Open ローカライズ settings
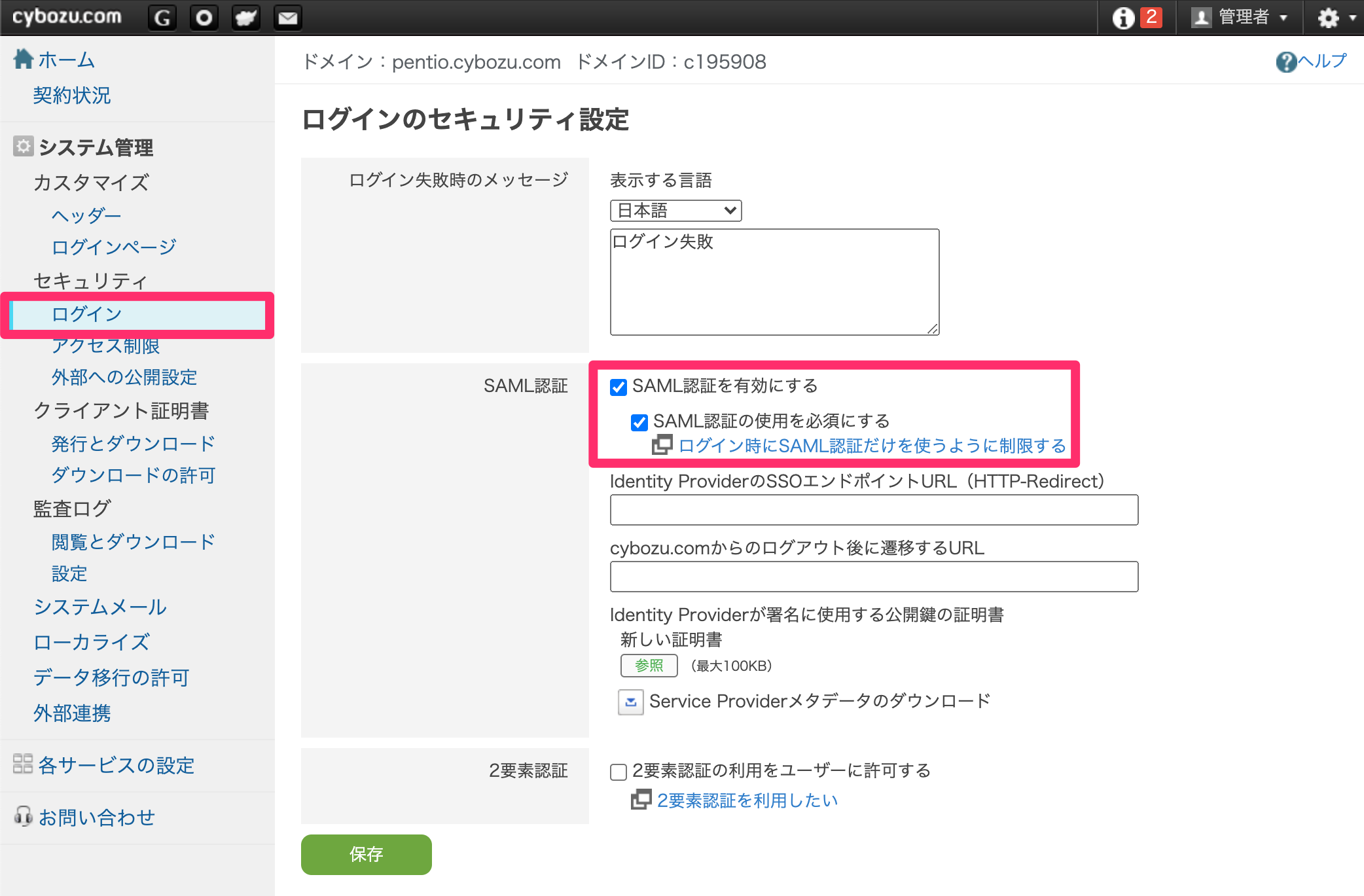1364x896 pixels. (91, 641)
